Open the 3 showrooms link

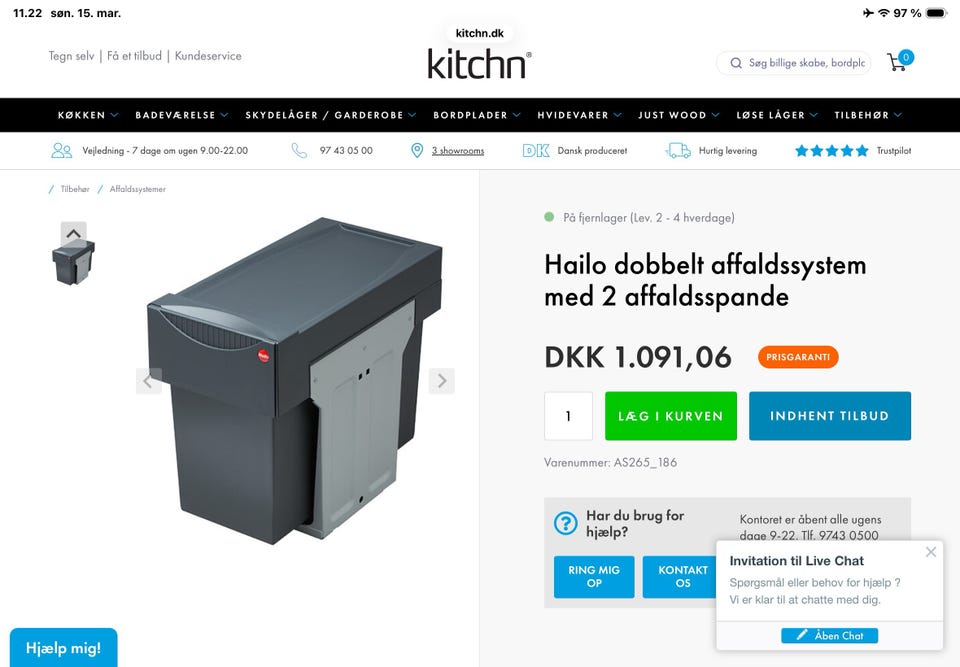[x=458, y=151]
